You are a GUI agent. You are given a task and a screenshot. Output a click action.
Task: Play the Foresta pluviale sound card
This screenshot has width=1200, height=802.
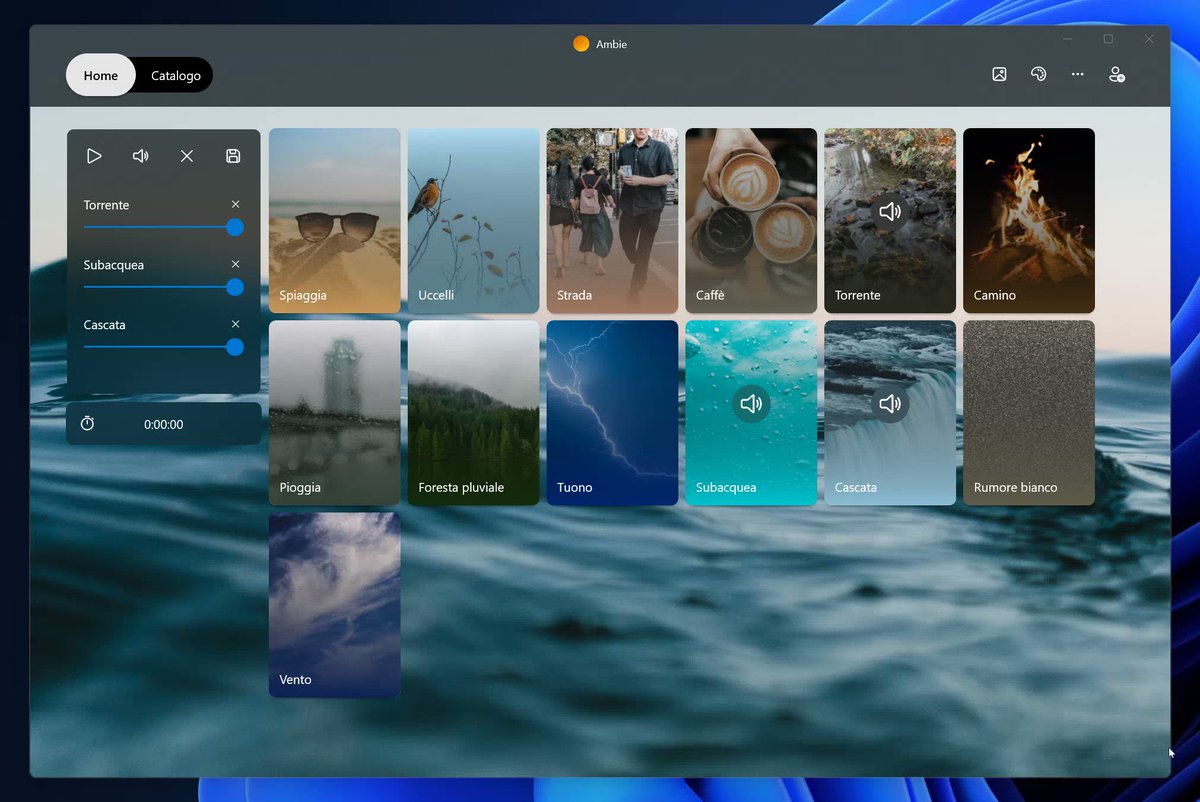point(474,412)
